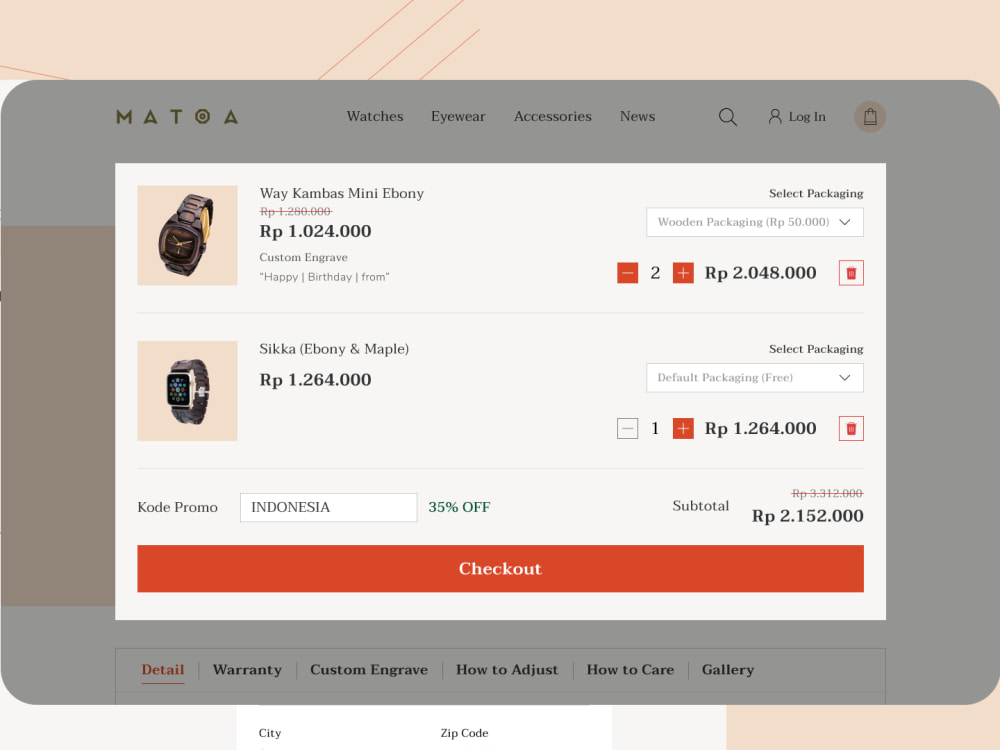Image resolution: width=1000 pixels, height=750 pixels.
Task: Open the How to Adjust tab
Action: click(507, 670)
